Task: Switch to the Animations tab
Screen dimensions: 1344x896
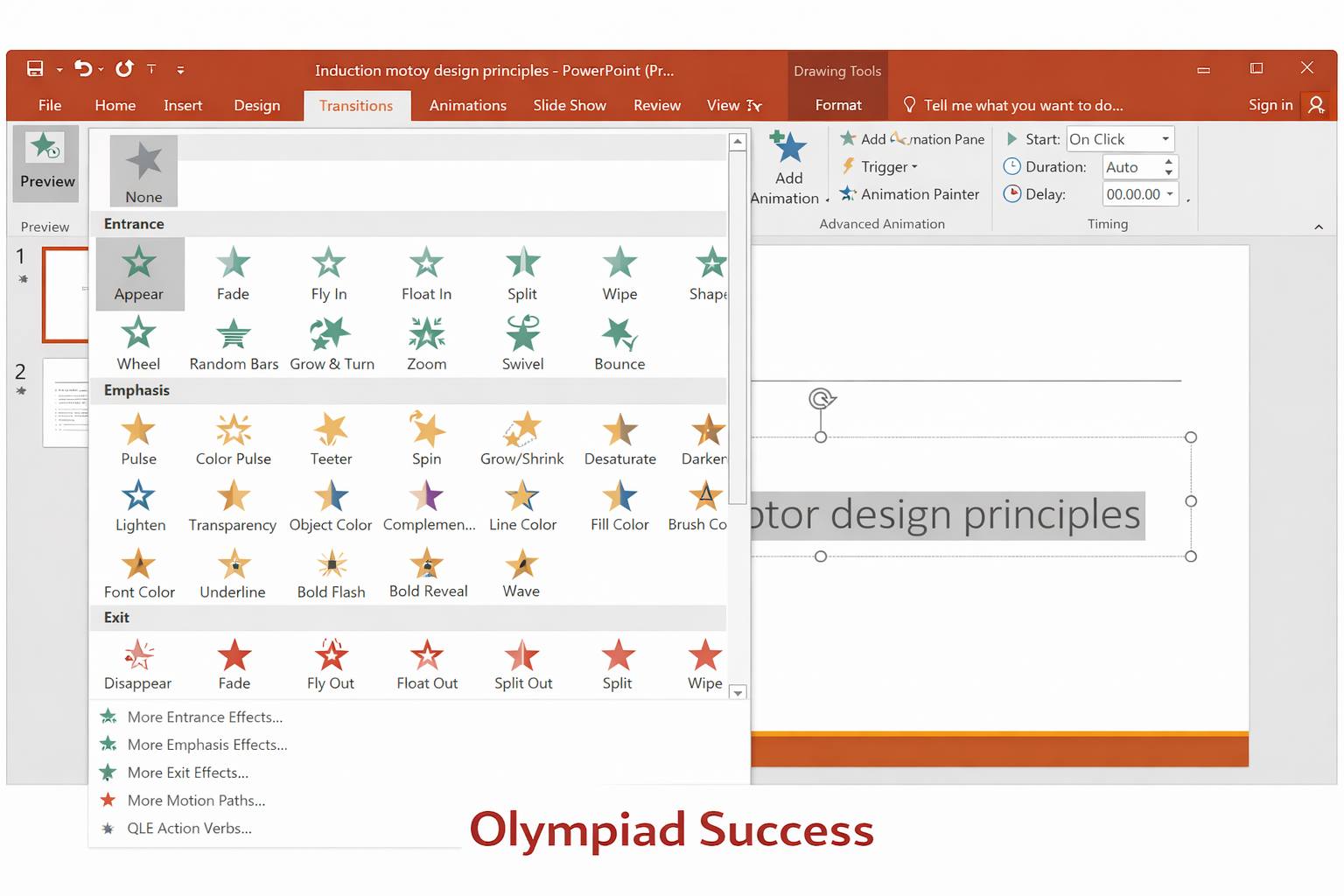Action: (x=467, y=106)
